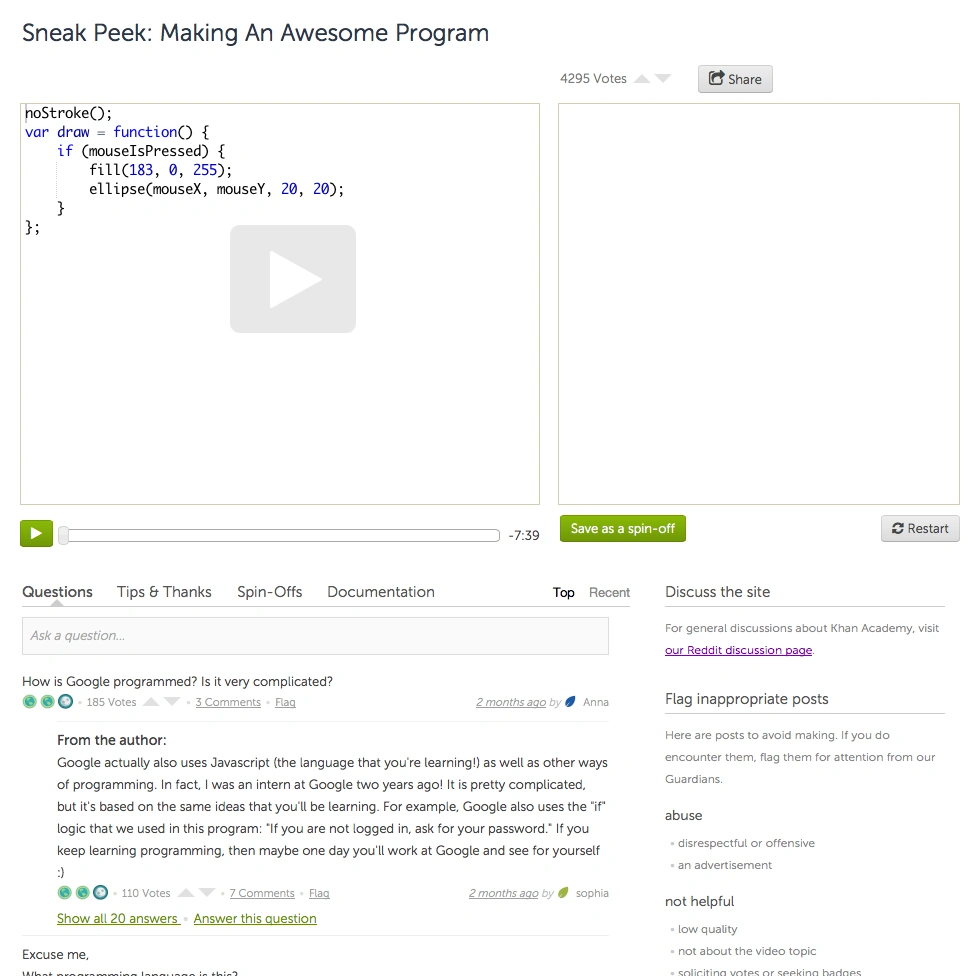The image size is (977, 976).
Task: Show all 20 answers to the question
Action: click(117, 918)
